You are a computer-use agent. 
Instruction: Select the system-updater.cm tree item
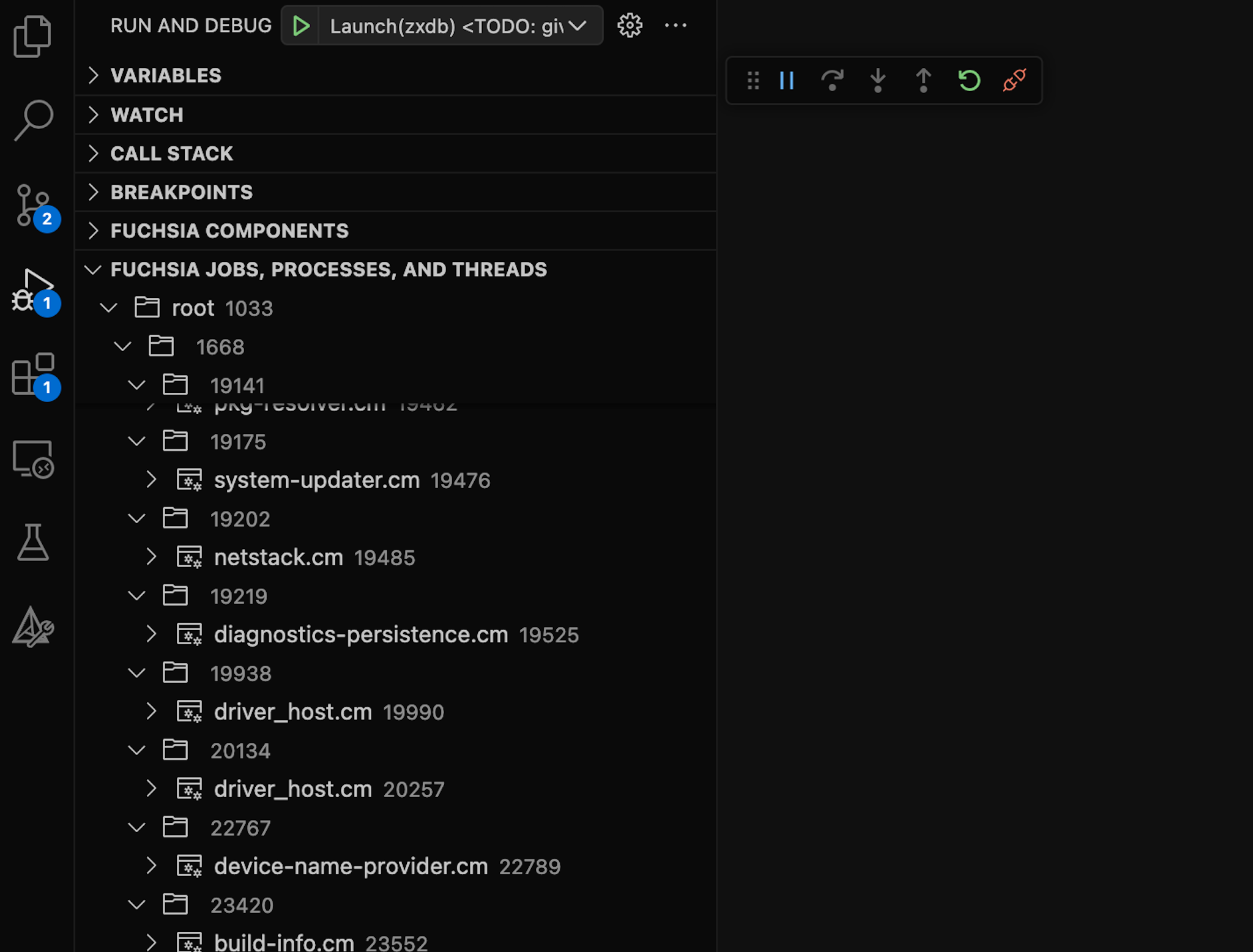pos(316,480)
